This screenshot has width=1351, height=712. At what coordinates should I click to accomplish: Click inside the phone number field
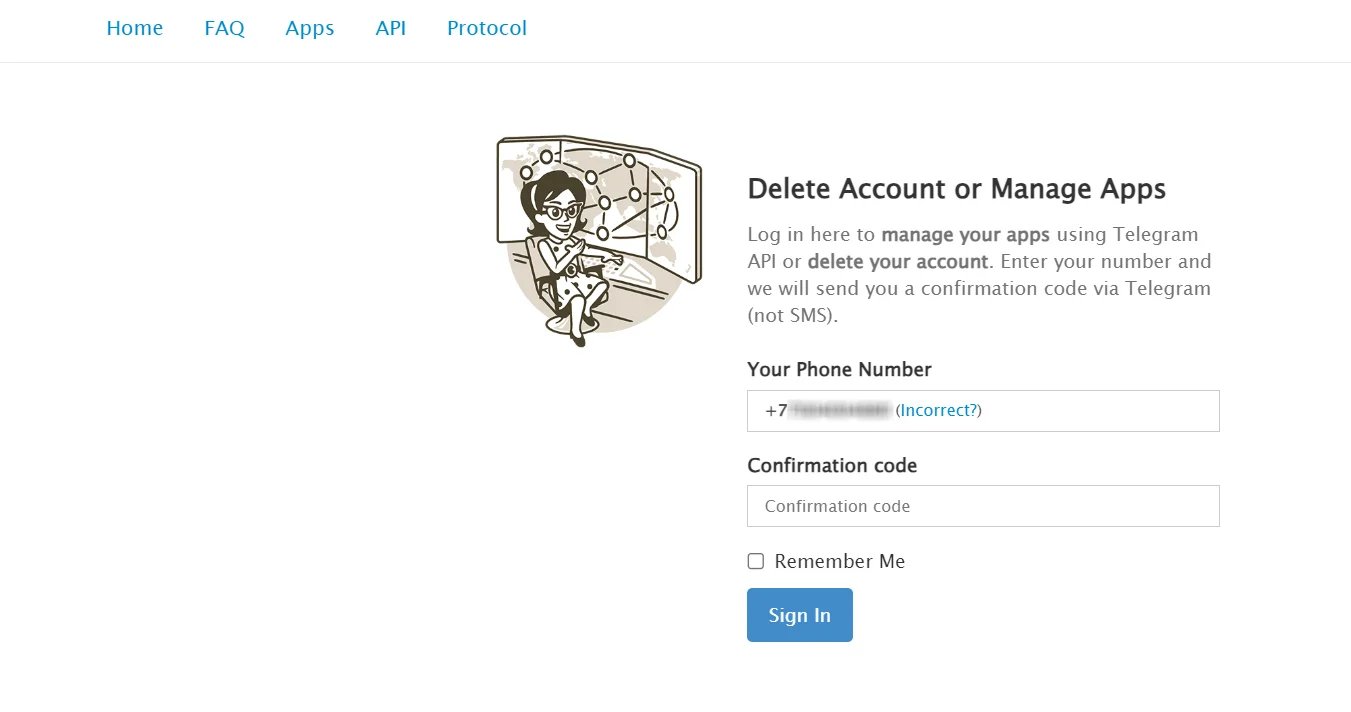[1100, 411]
